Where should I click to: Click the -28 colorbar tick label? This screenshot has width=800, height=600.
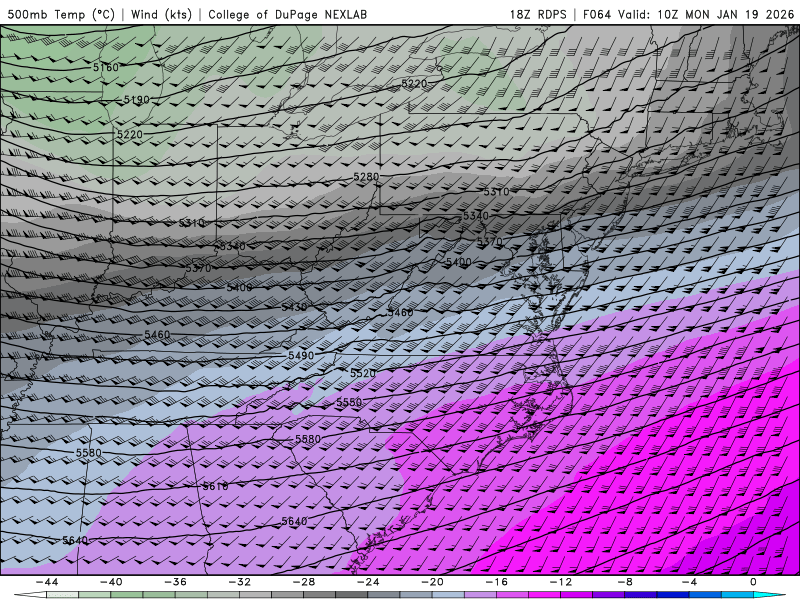[x=304, y=582]
